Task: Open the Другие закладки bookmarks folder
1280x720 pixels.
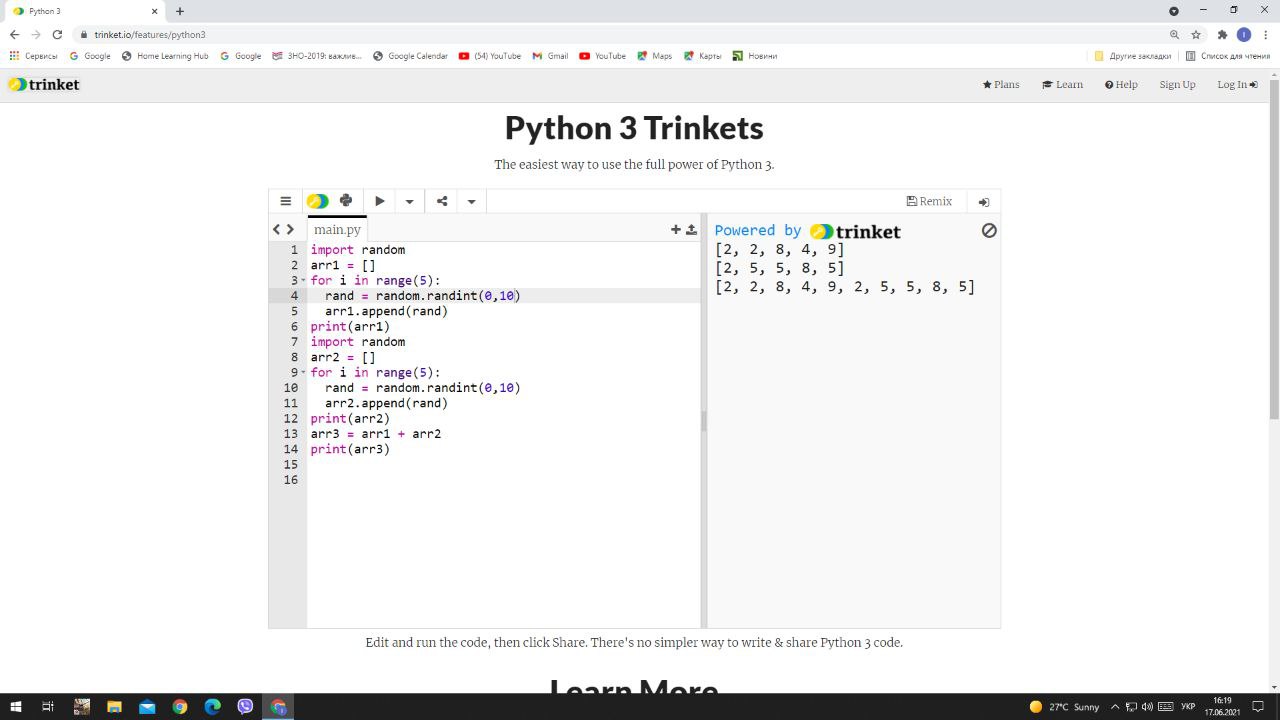Action: pos(1132,56)
